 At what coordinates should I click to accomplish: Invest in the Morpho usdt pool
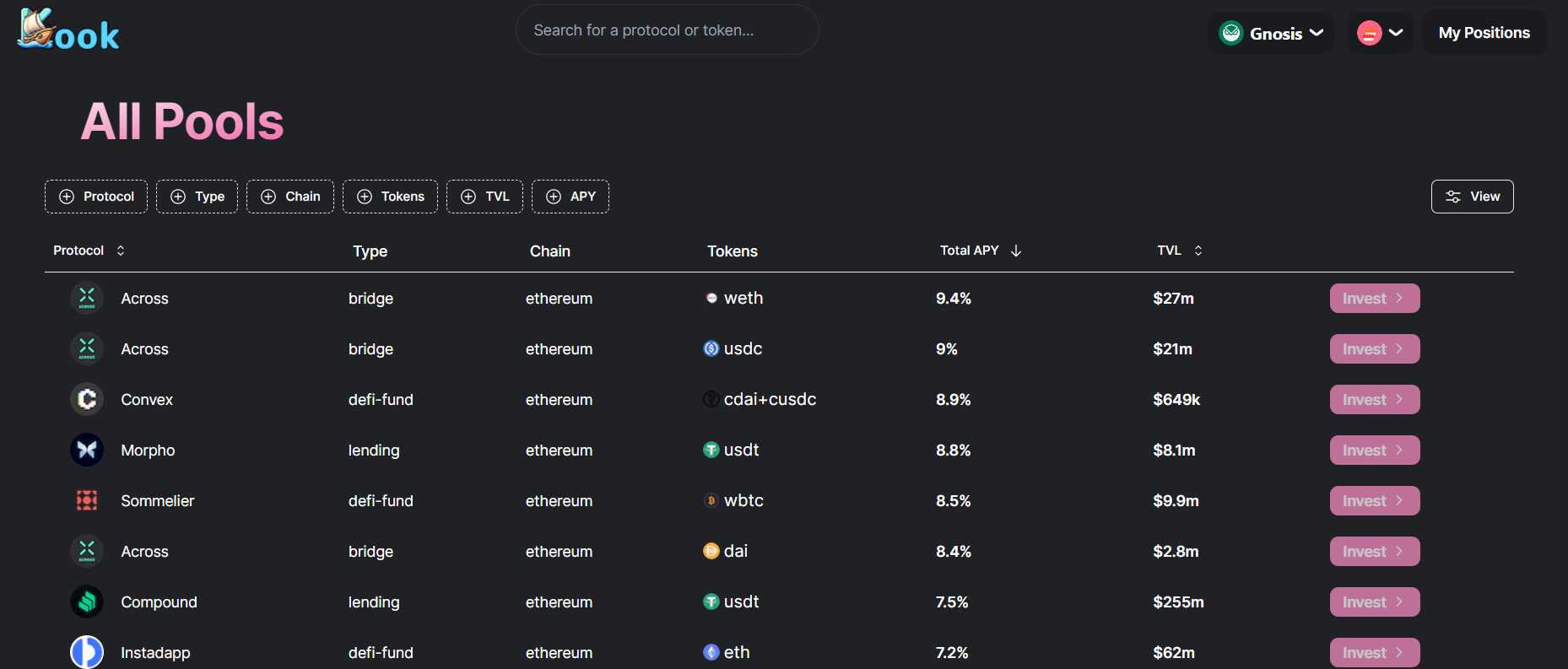(x=1375, y=450)
